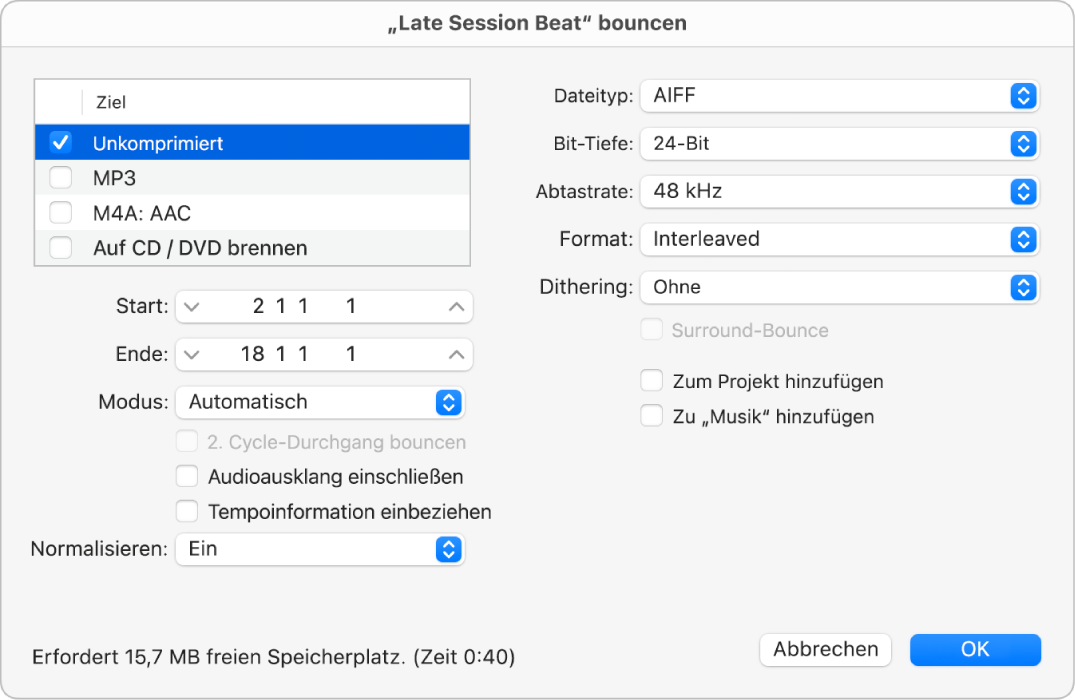Cancel the bounce with Abbrechen
The height and width of the screenshot is (700, 1075).
(x=825, y=649)
